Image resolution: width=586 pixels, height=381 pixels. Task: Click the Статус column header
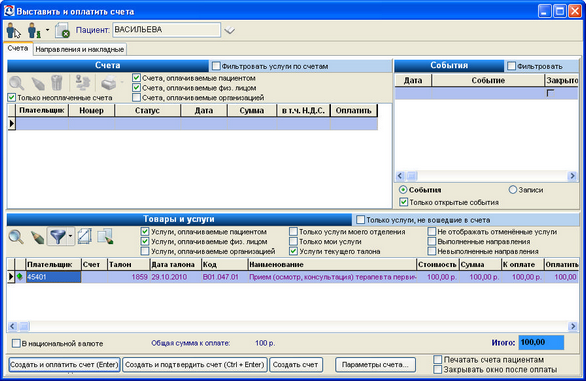148,110
